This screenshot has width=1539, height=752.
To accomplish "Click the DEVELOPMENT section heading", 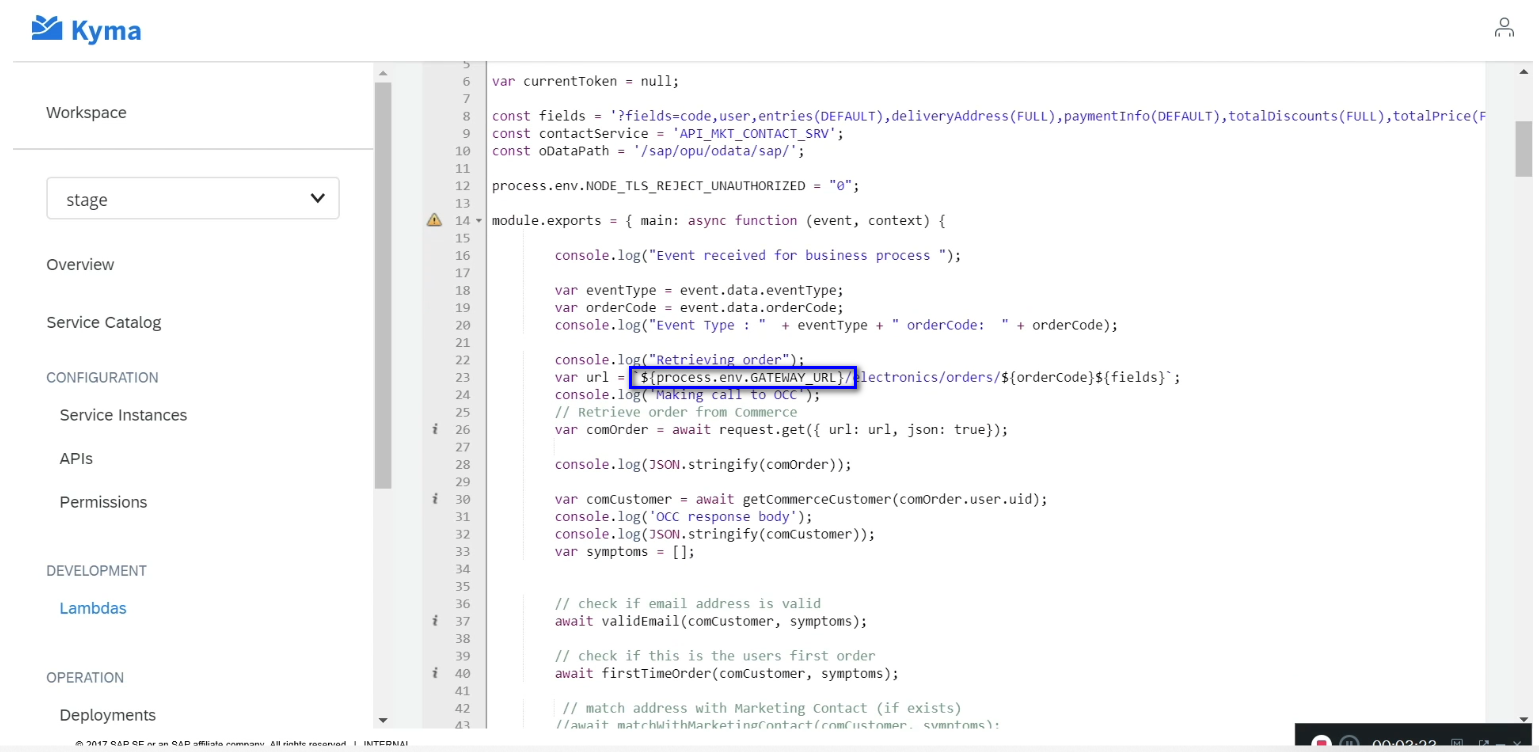I will pyautogui.click(x=96, y=570).
